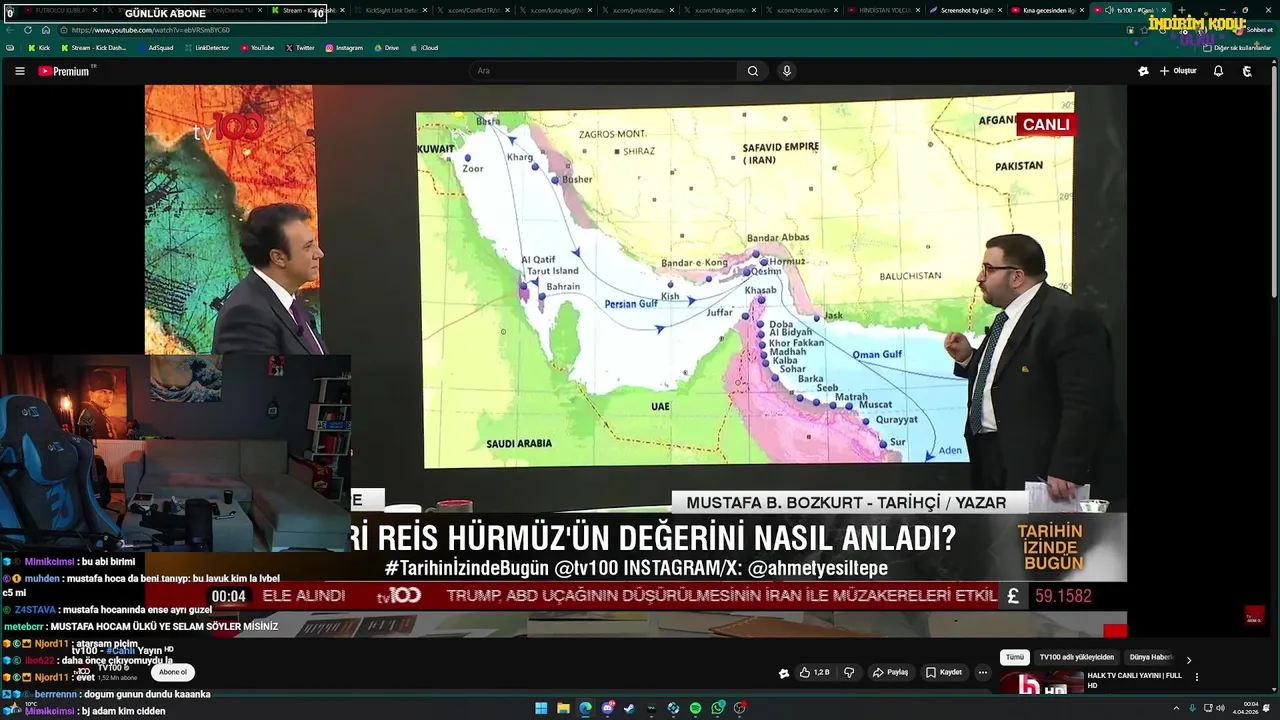Open Spotify from taskbar
Image resolution: width=1280 pixels, height=720 pixels.
[695, 708]
